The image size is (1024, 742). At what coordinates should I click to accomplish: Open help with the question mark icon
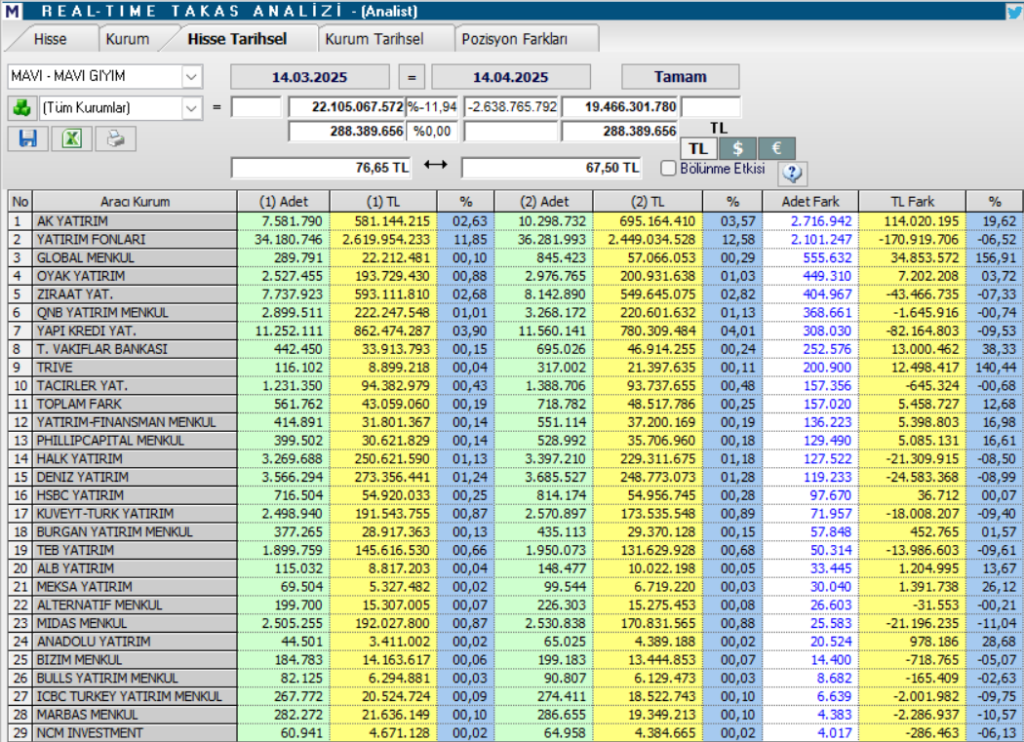tap(792, 172)
